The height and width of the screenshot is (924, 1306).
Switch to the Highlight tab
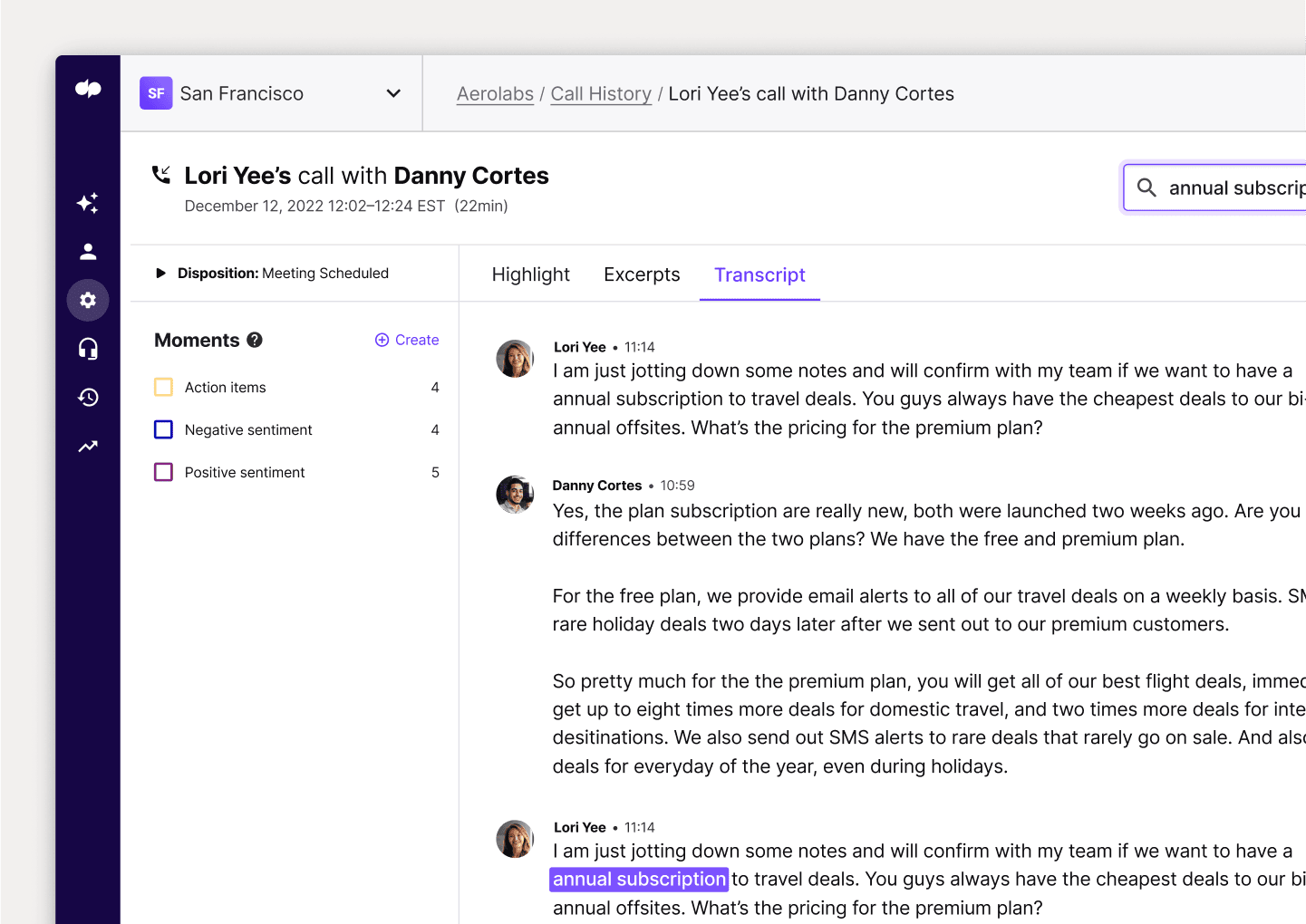pos(530,274)
